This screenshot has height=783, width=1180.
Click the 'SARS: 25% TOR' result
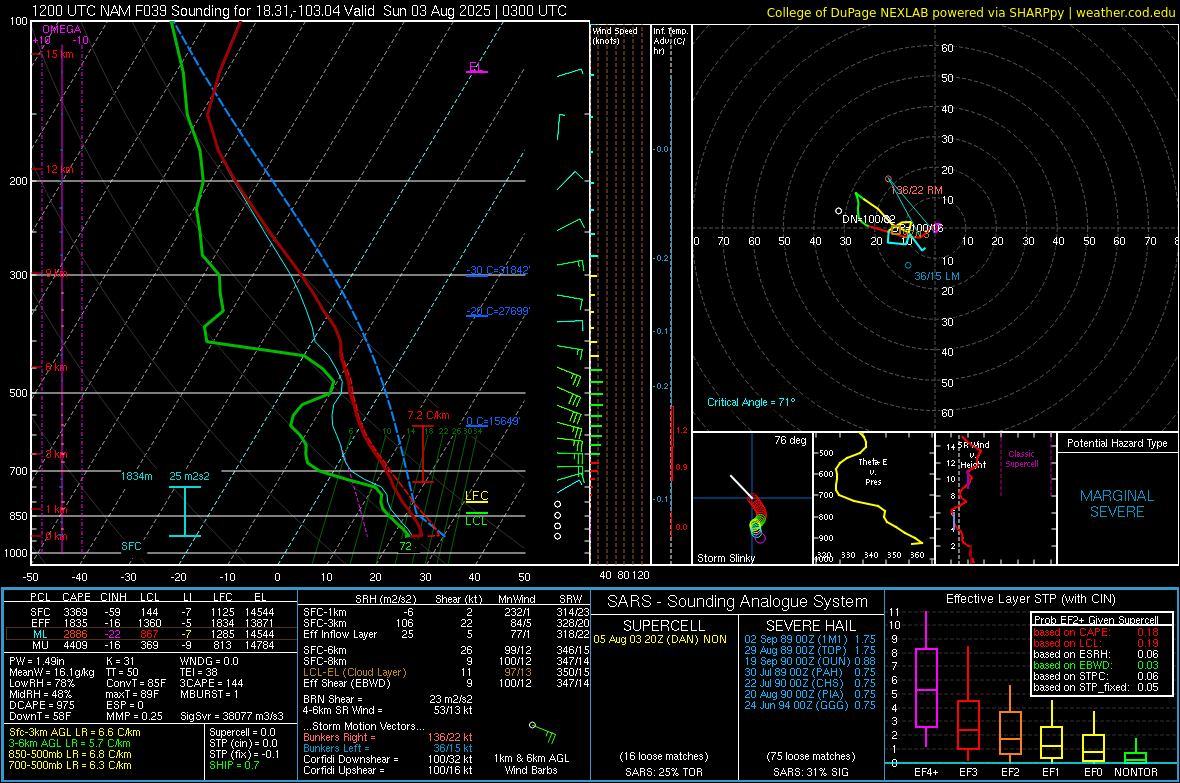pos(664,772)
